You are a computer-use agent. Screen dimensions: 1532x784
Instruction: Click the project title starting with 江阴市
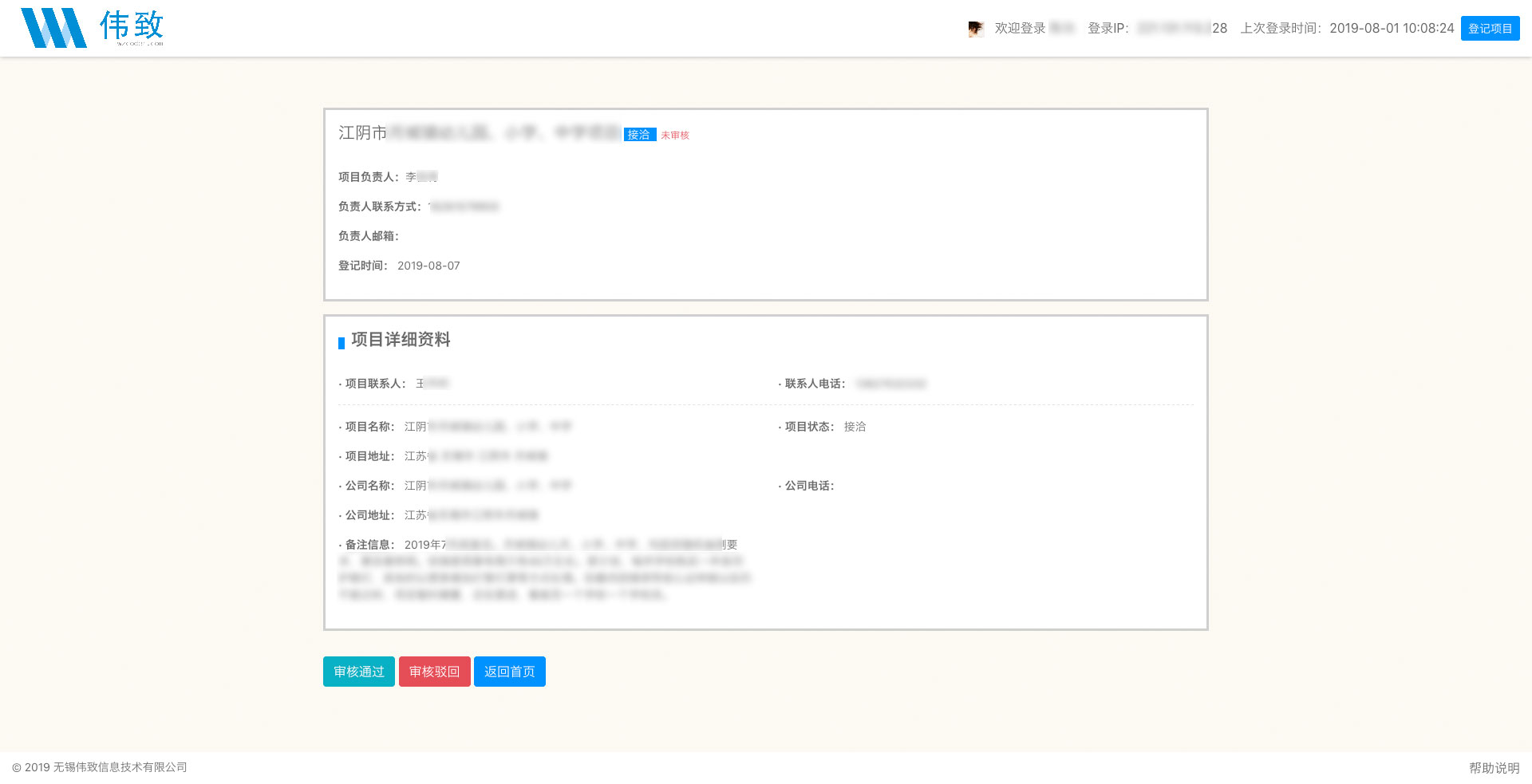coord(479,132)
